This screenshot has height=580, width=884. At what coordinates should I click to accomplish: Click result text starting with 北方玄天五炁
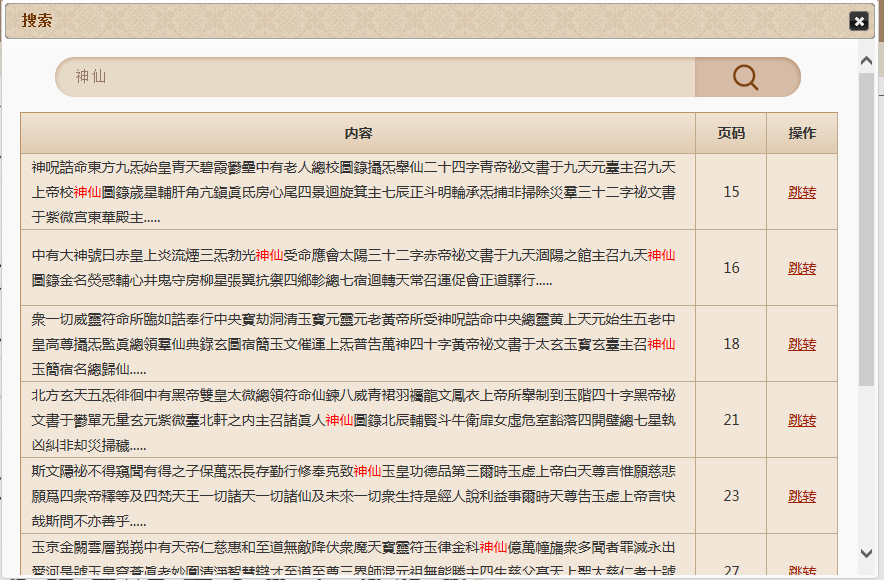pyautogui.click(x=354, y=420)
